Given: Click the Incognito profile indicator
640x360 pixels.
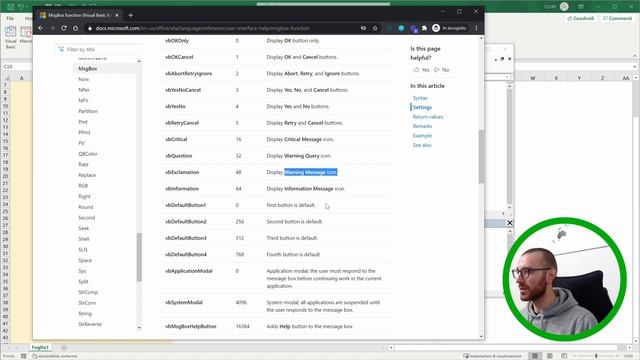Looking at the screenshot, I should coord(449,28).
